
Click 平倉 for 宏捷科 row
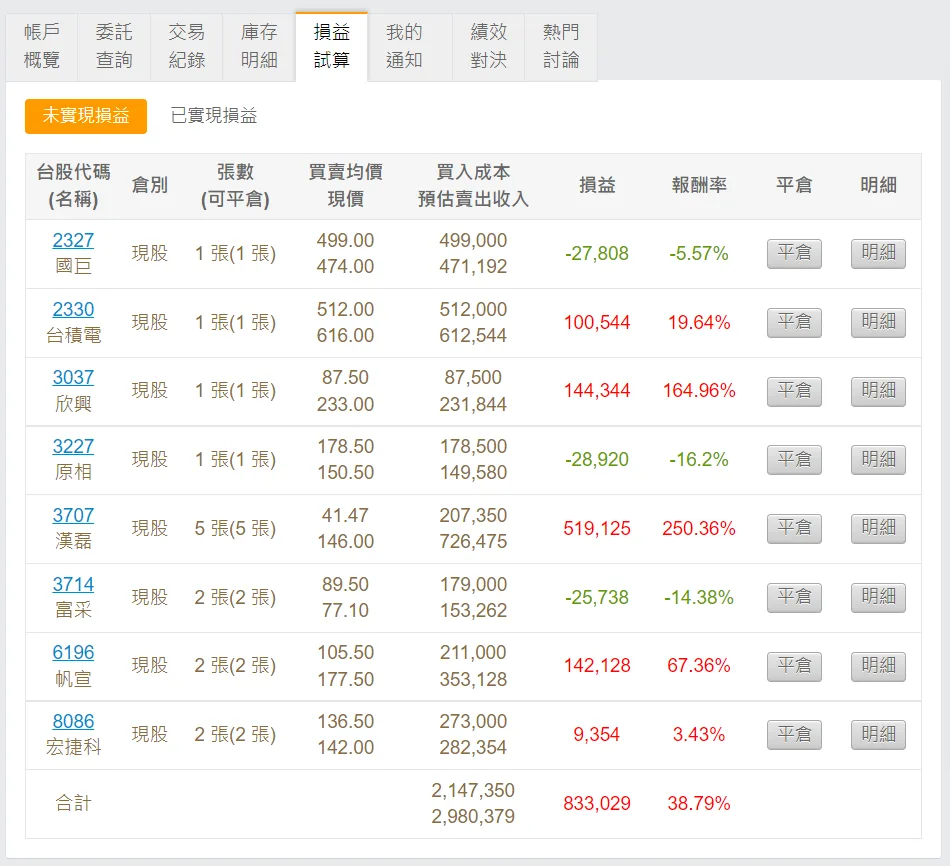tap(794, 735)
